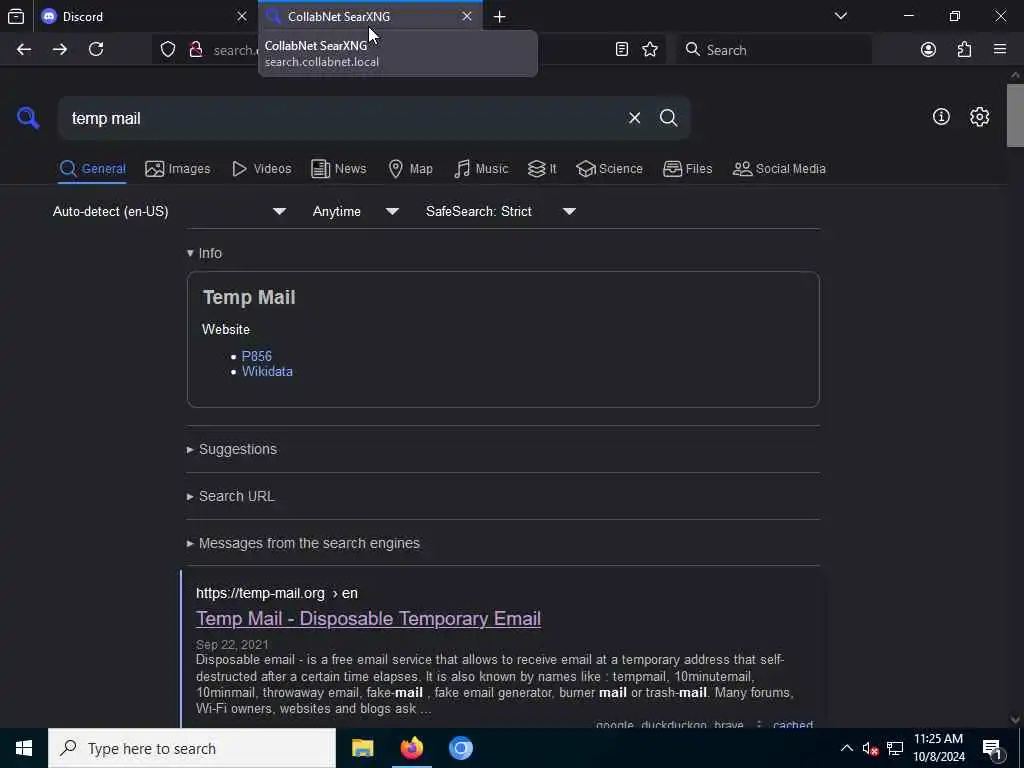Open the P856 link
Screen dimensions: 1024x768
[257, 356]
